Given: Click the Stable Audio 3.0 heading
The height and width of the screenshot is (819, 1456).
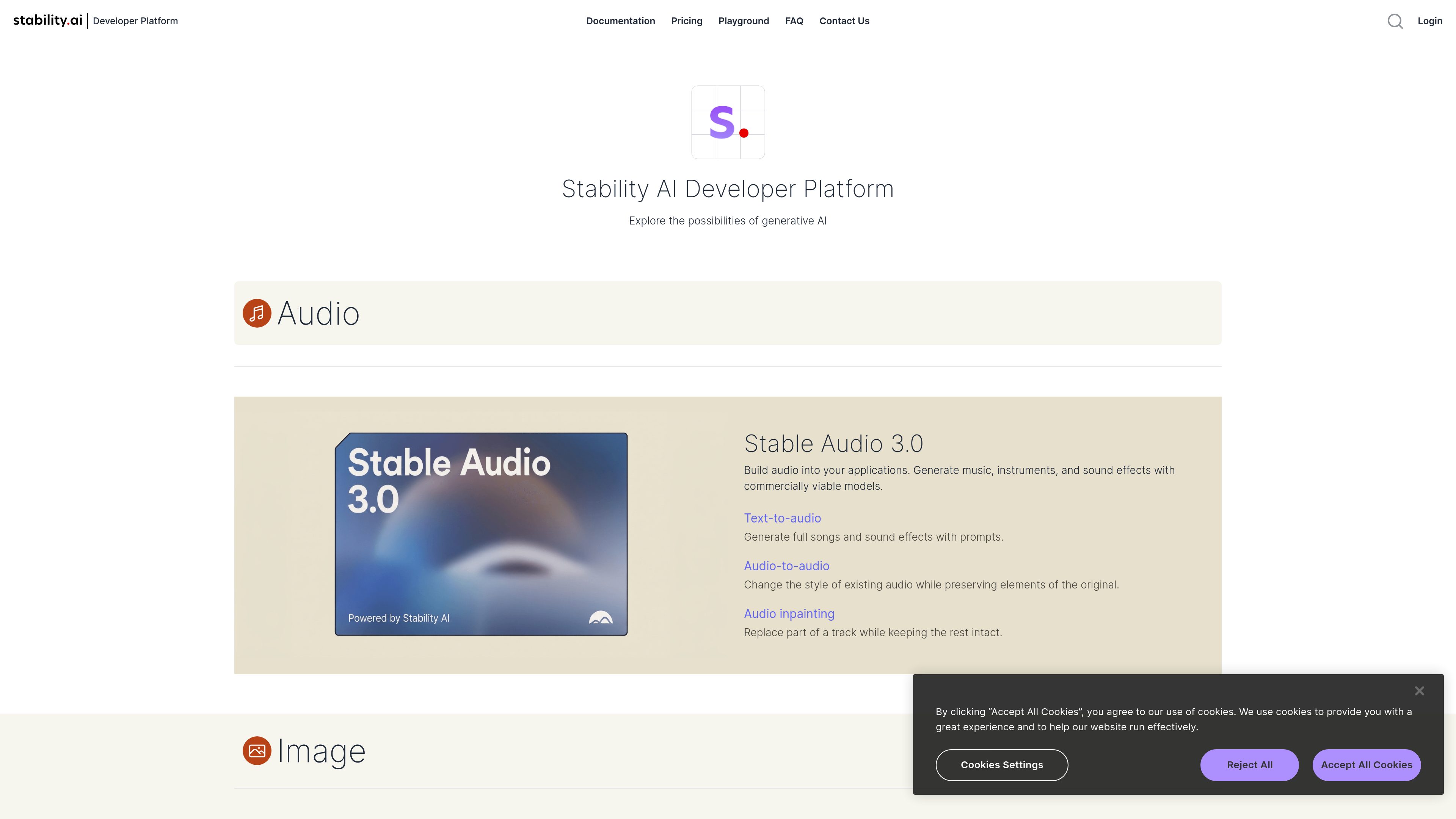Looking at the screenshot, I should click(x=833, y=443).
